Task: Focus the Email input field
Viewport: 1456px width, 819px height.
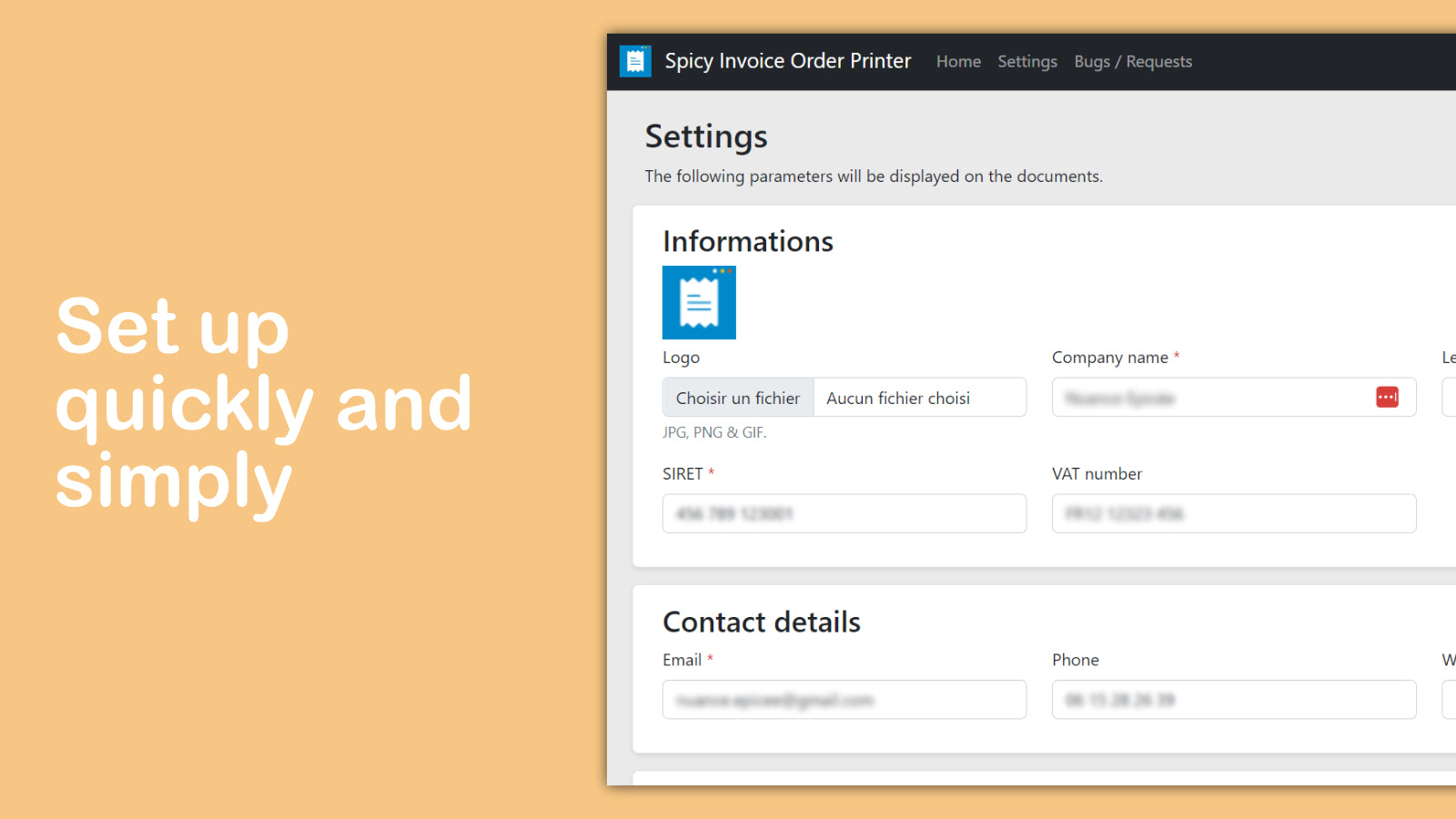Action: pyautogui.click(x=844, y=700)
